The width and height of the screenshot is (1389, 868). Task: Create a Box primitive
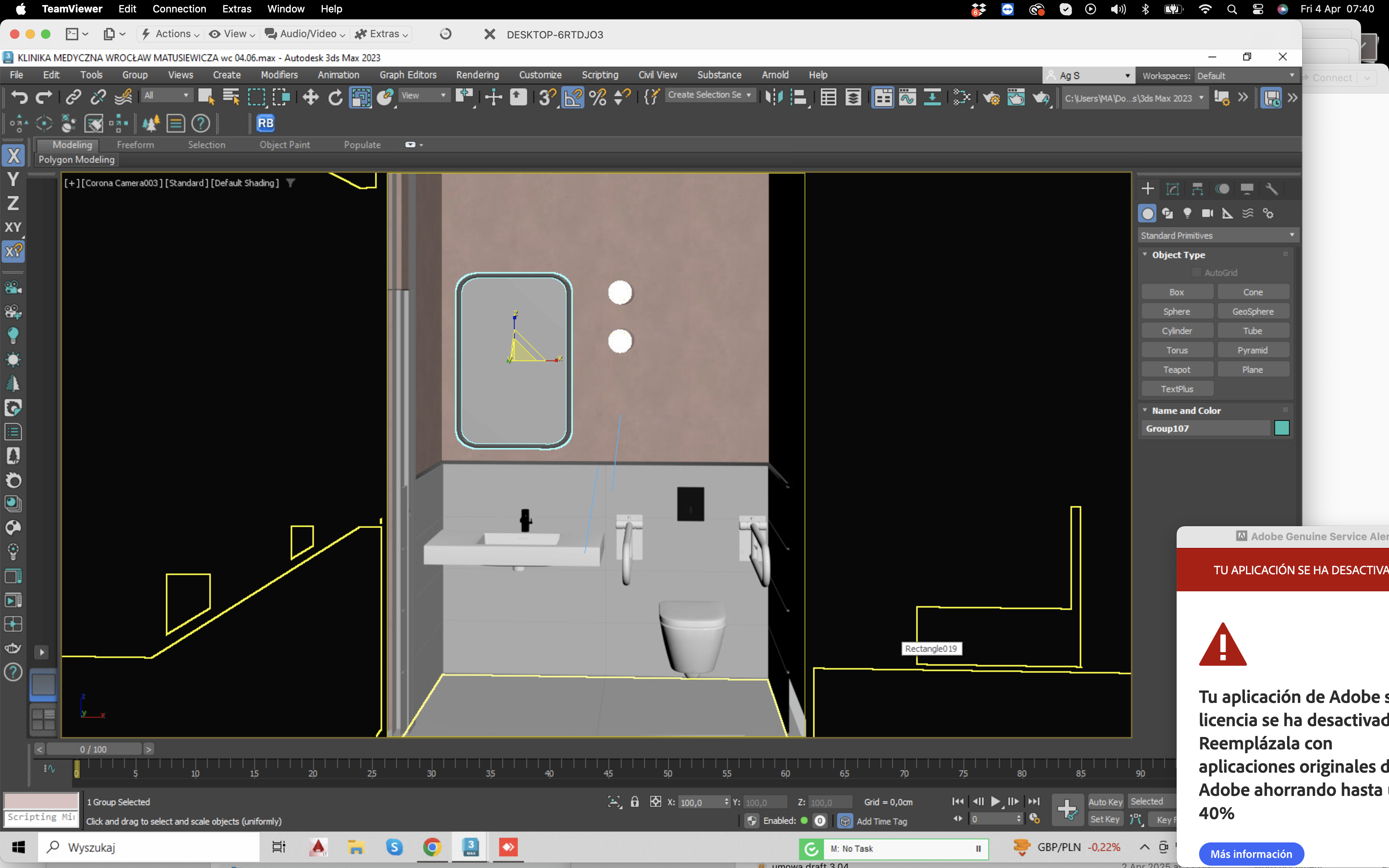[x=1177, y=292]
